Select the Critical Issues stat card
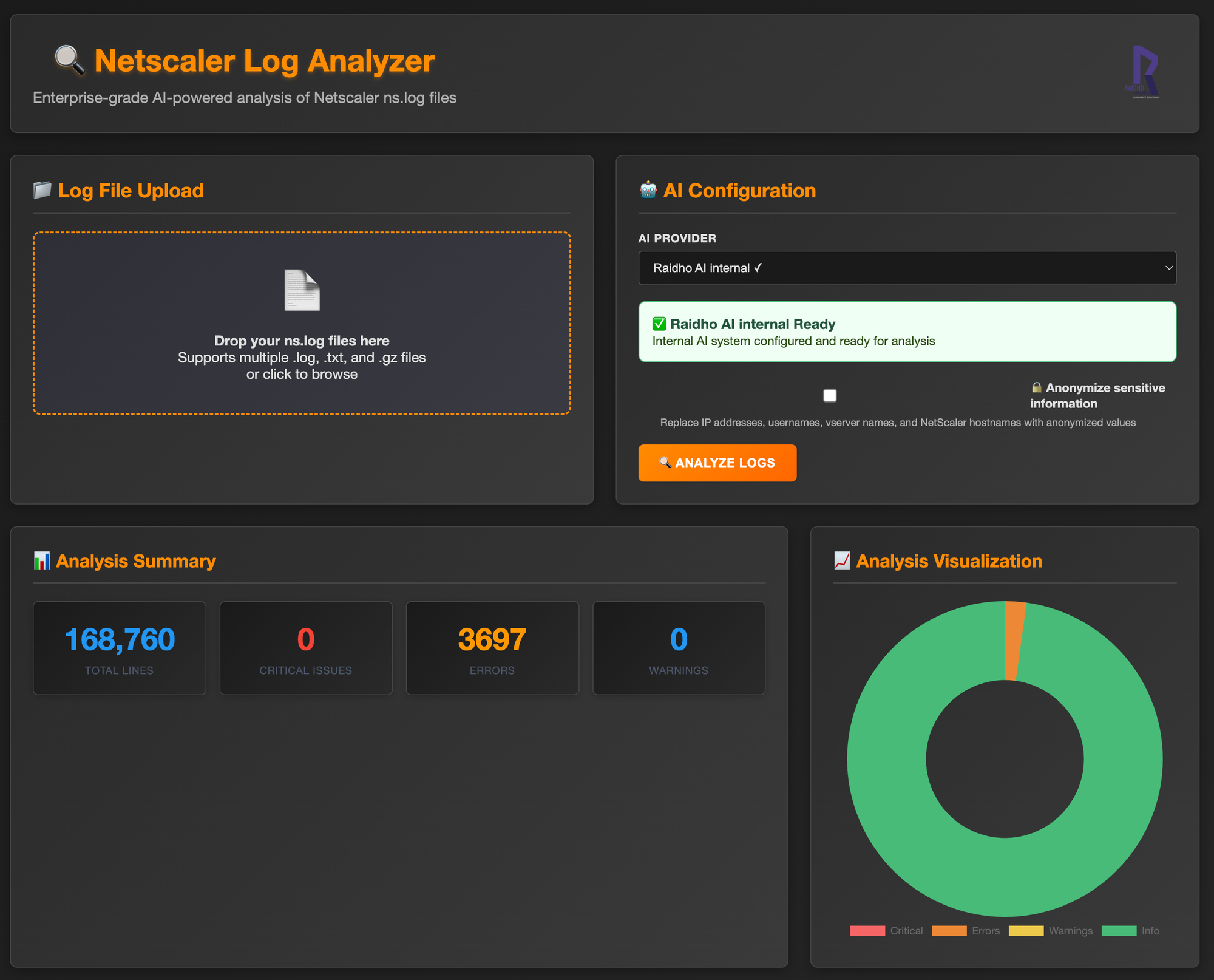1214x980 pixels. click(x=306, y=648)
